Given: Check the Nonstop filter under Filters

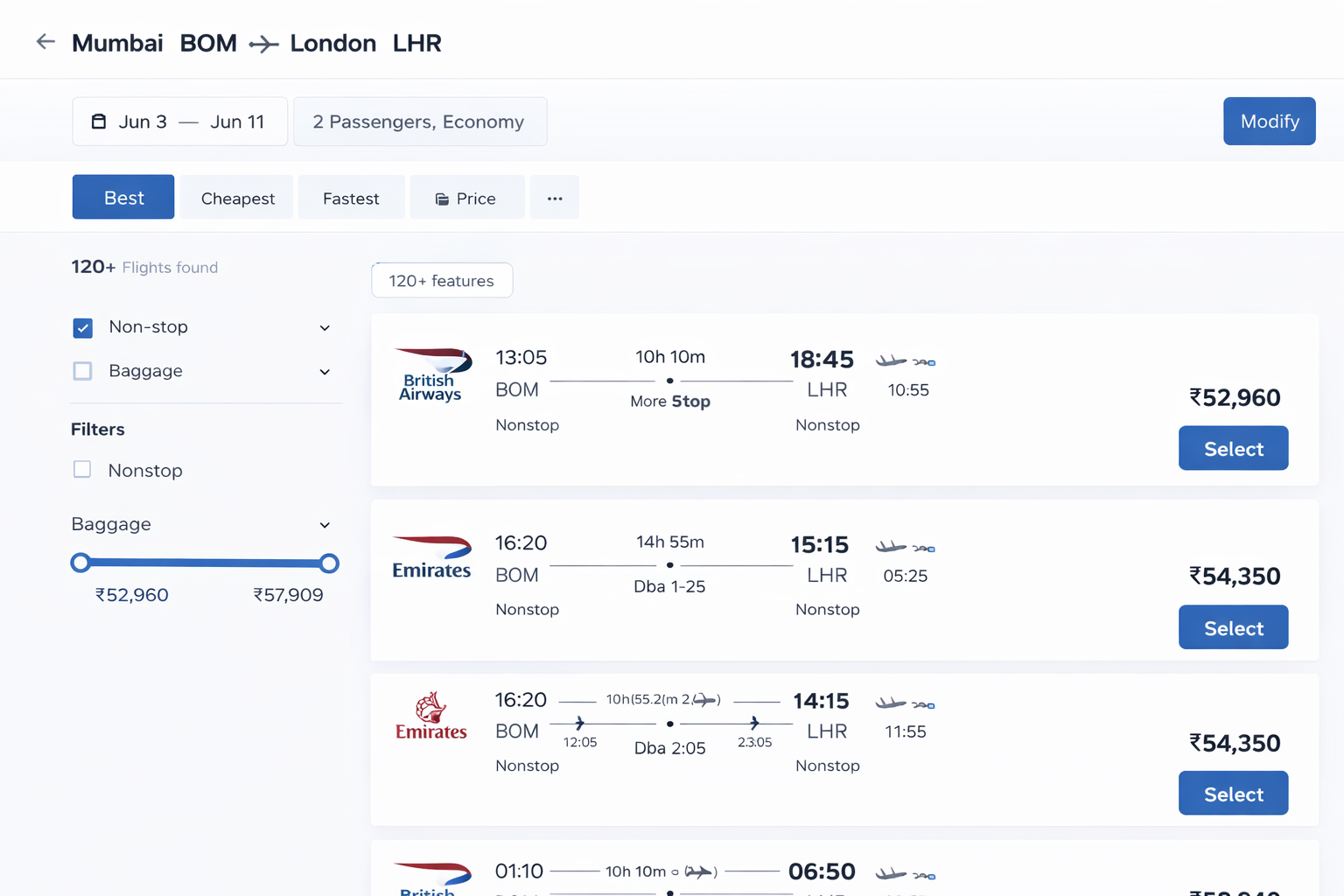Looking at the screenshot, I should (x=82, y=470).
